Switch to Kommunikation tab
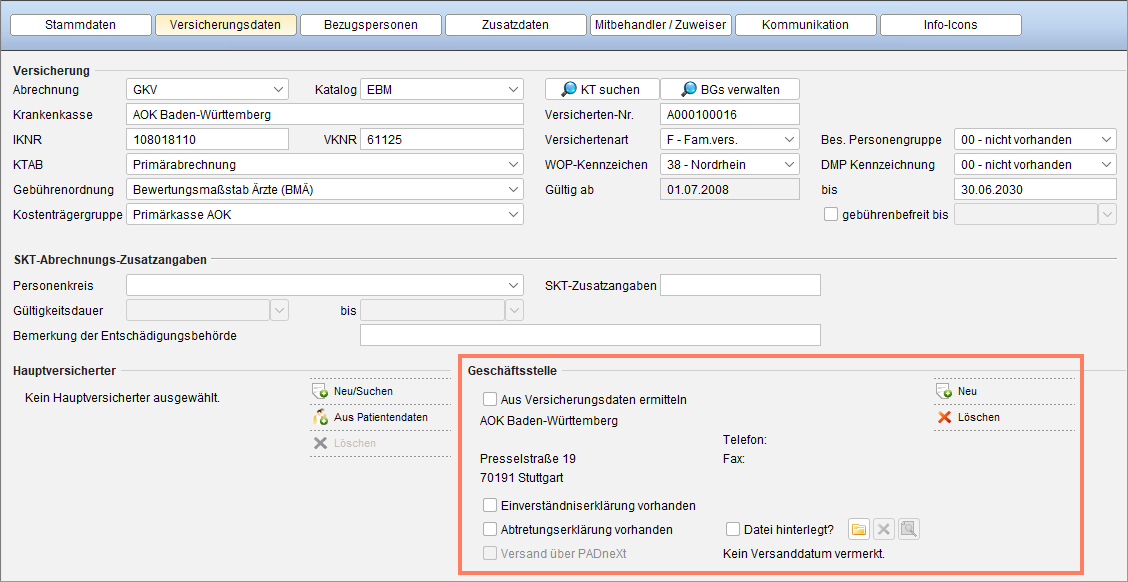Screen dimensions: 1128x582 806,24
